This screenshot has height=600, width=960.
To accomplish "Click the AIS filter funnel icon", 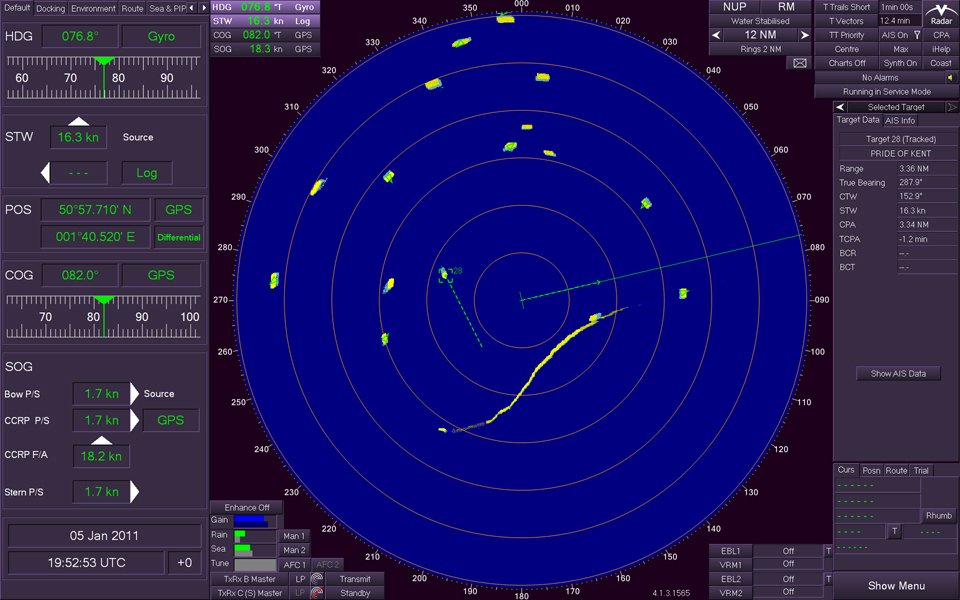I will [916, 35].
